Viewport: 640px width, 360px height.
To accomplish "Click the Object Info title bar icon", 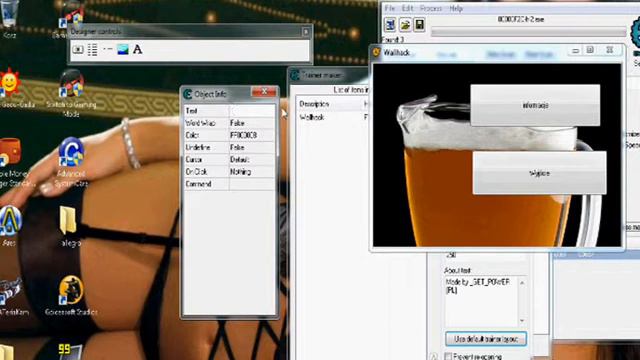I will 188,94.
